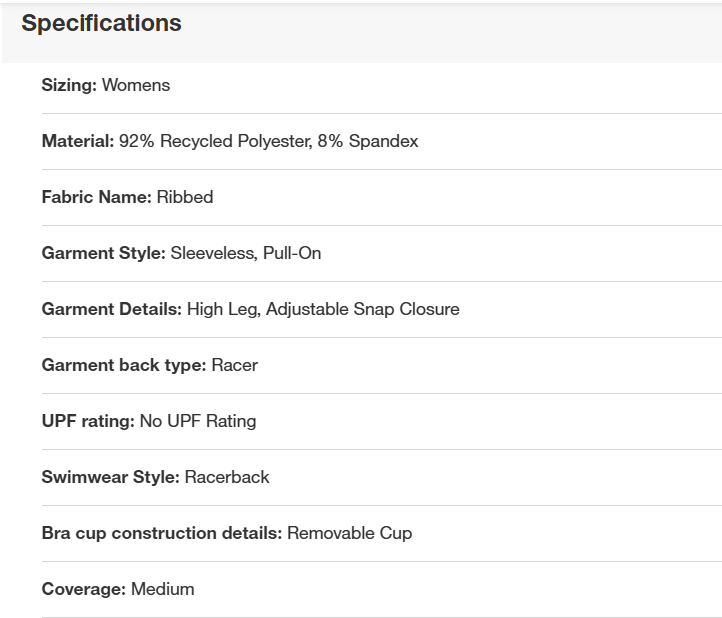The image size is (722, 618).
Task: Click the Swimwear Style label
Action: tap(110, 477)
